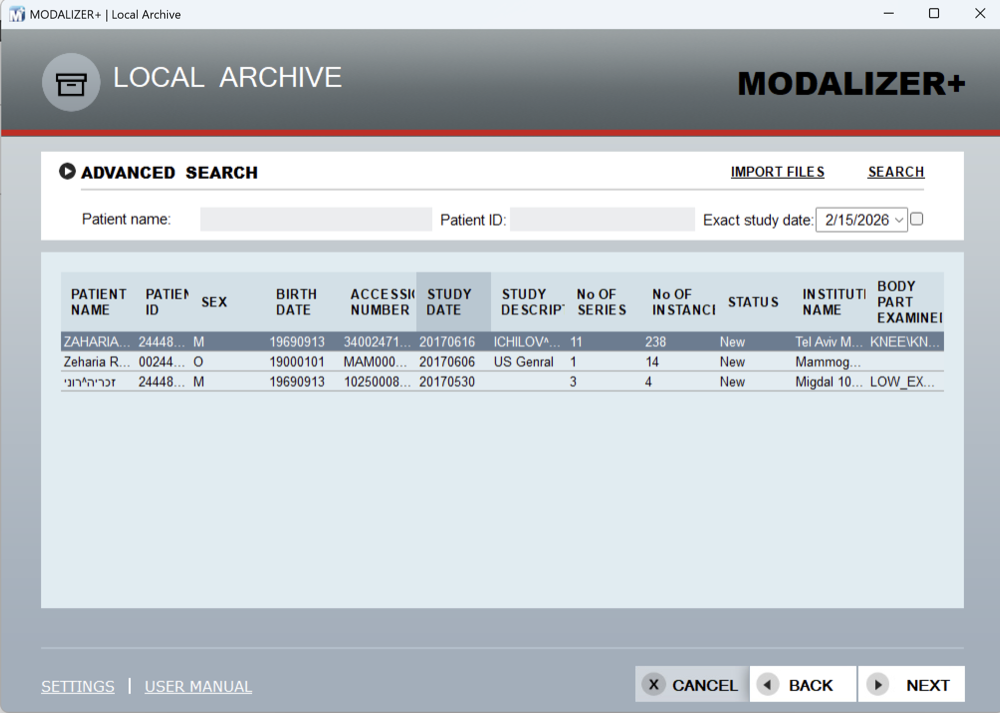Sort by Institution Name column header
Viewport: 1000px width, 713px height.
click(x=832, y=302)
